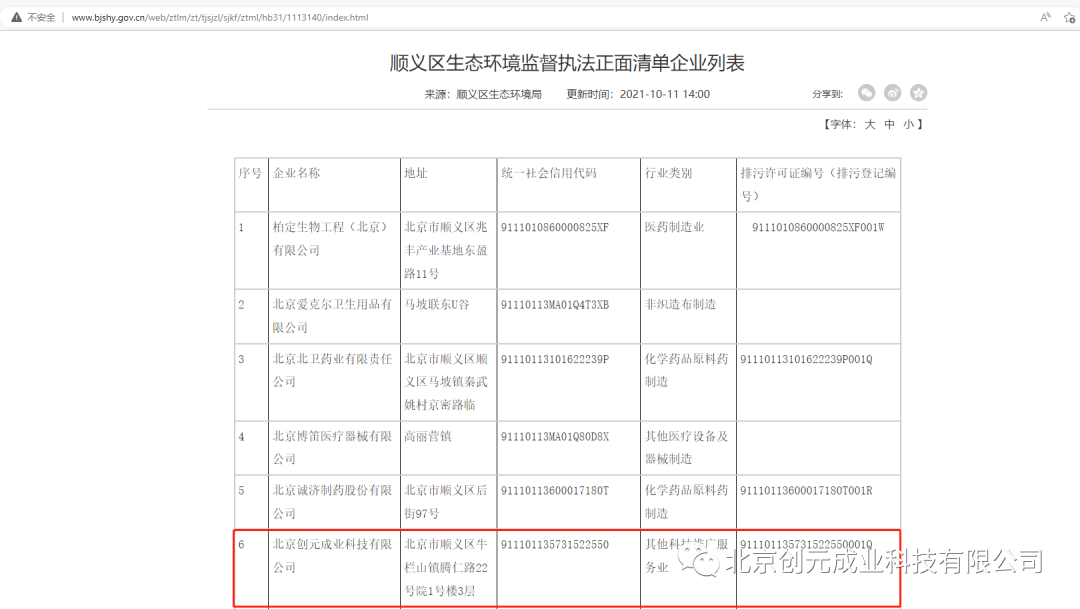Viewport: 1080px width, 609px height.
Task: Share via the QZone star icon
Action: 918,93
